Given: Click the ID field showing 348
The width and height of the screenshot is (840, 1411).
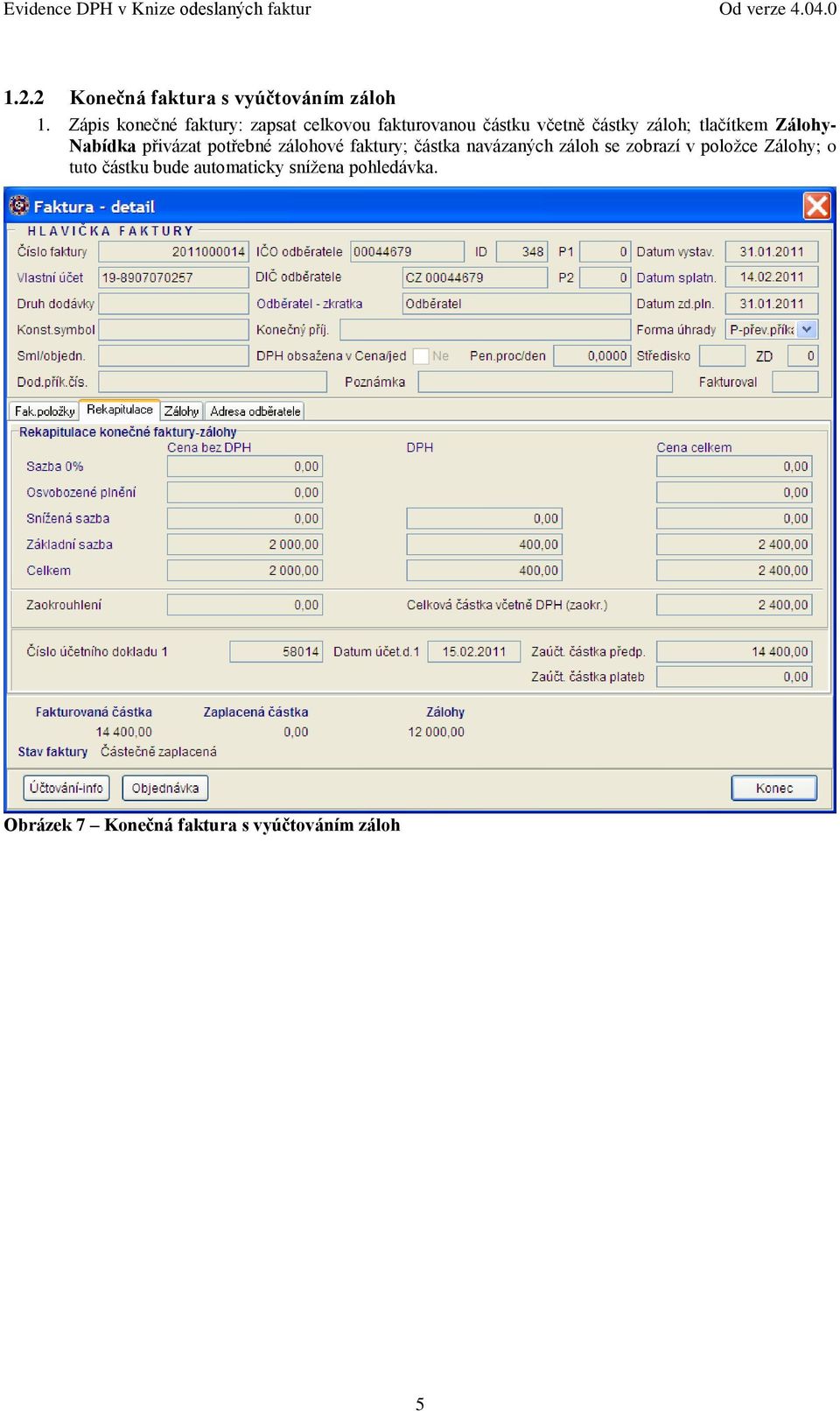Looking at the screenshot, I should [x=521, y=252].
